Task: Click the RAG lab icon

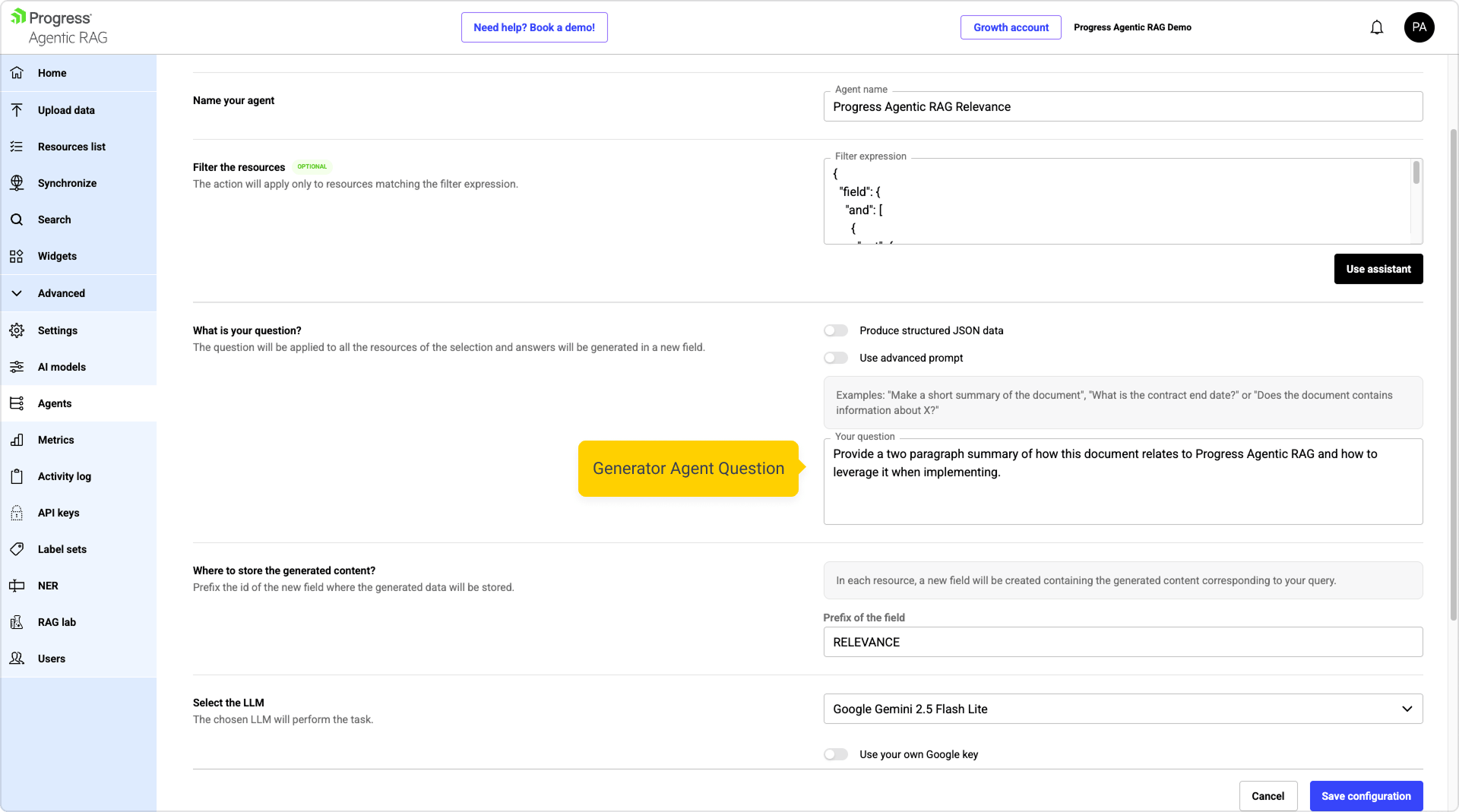Action: tap(17, 622)
